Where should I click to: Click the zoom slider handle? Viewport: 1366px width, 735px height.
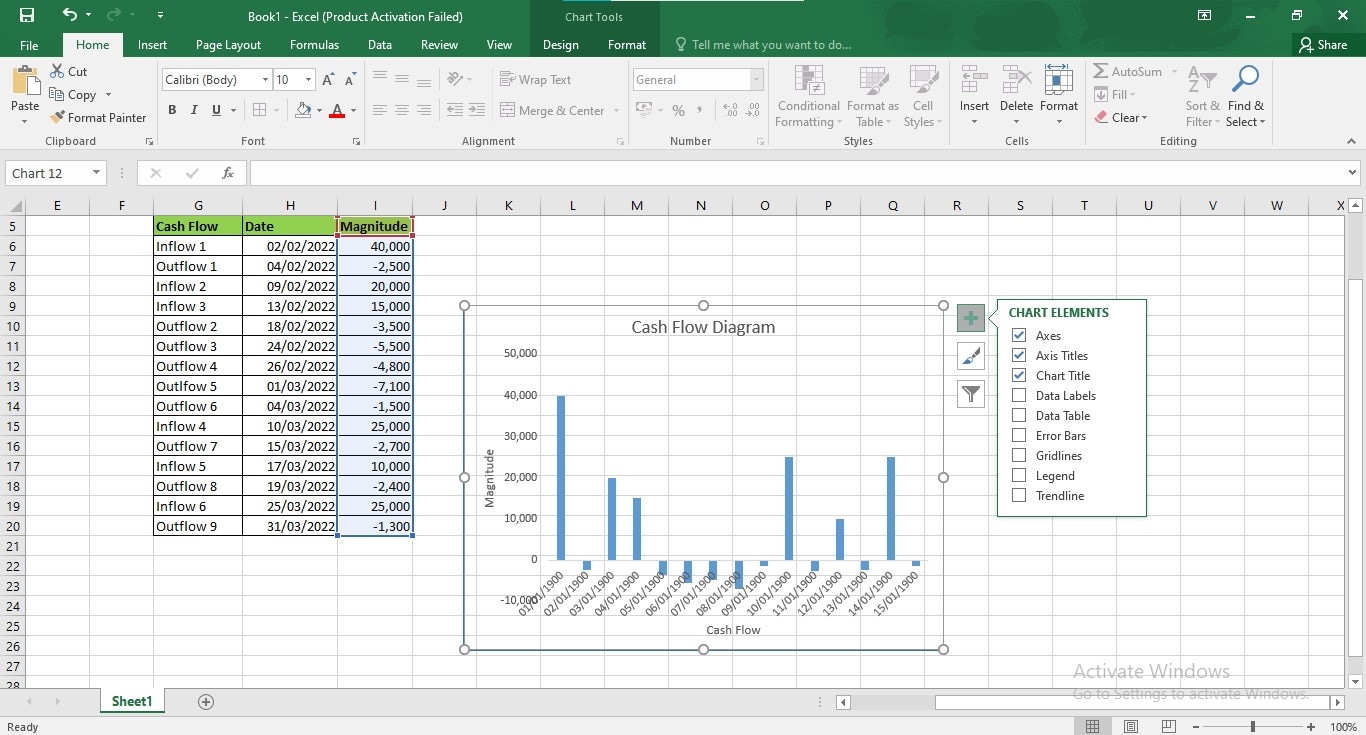click(x=1253, y=726)
